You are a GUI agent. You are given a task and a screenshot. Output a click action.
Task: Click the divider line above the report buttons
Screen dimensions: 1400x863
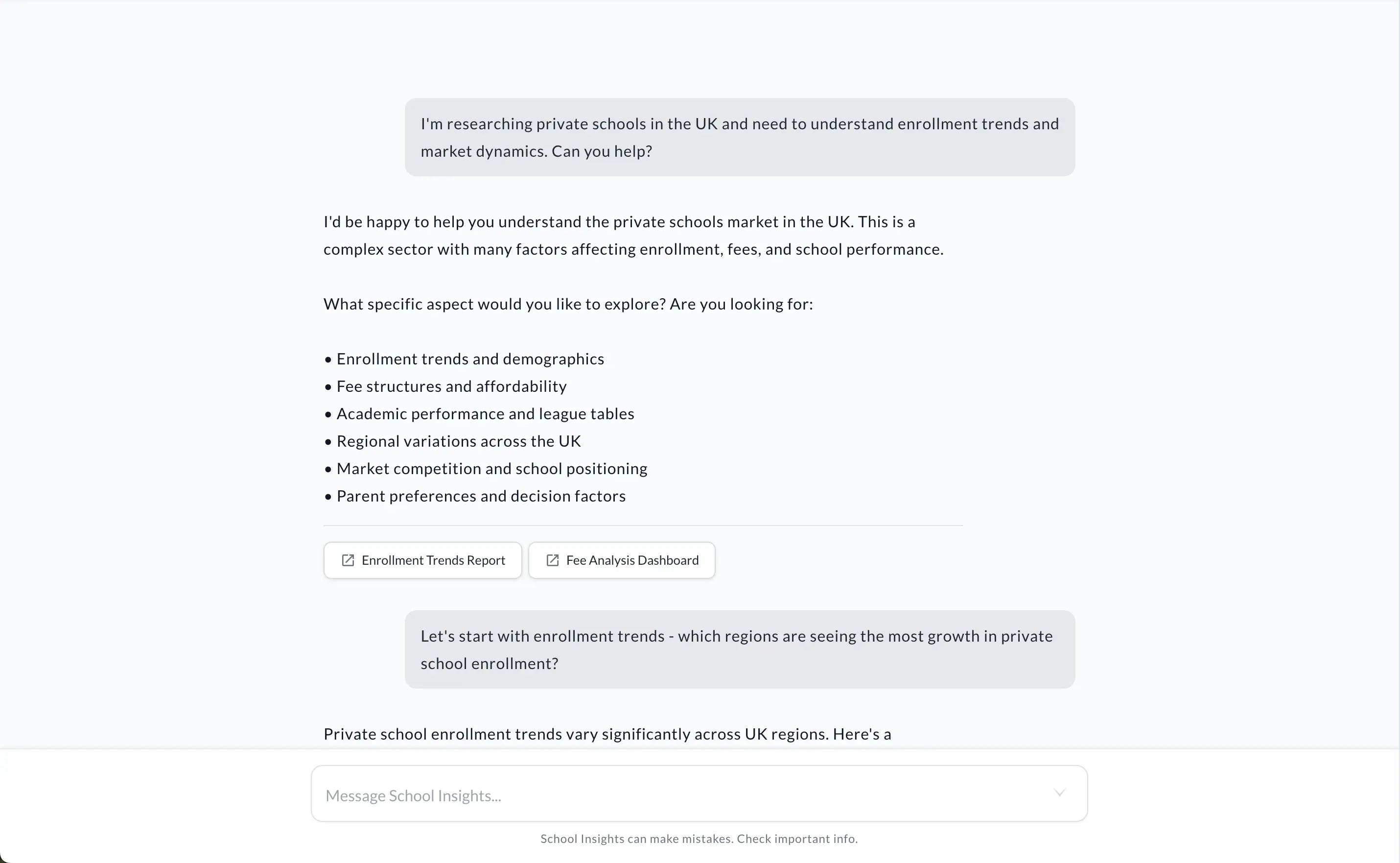(643, 526)
